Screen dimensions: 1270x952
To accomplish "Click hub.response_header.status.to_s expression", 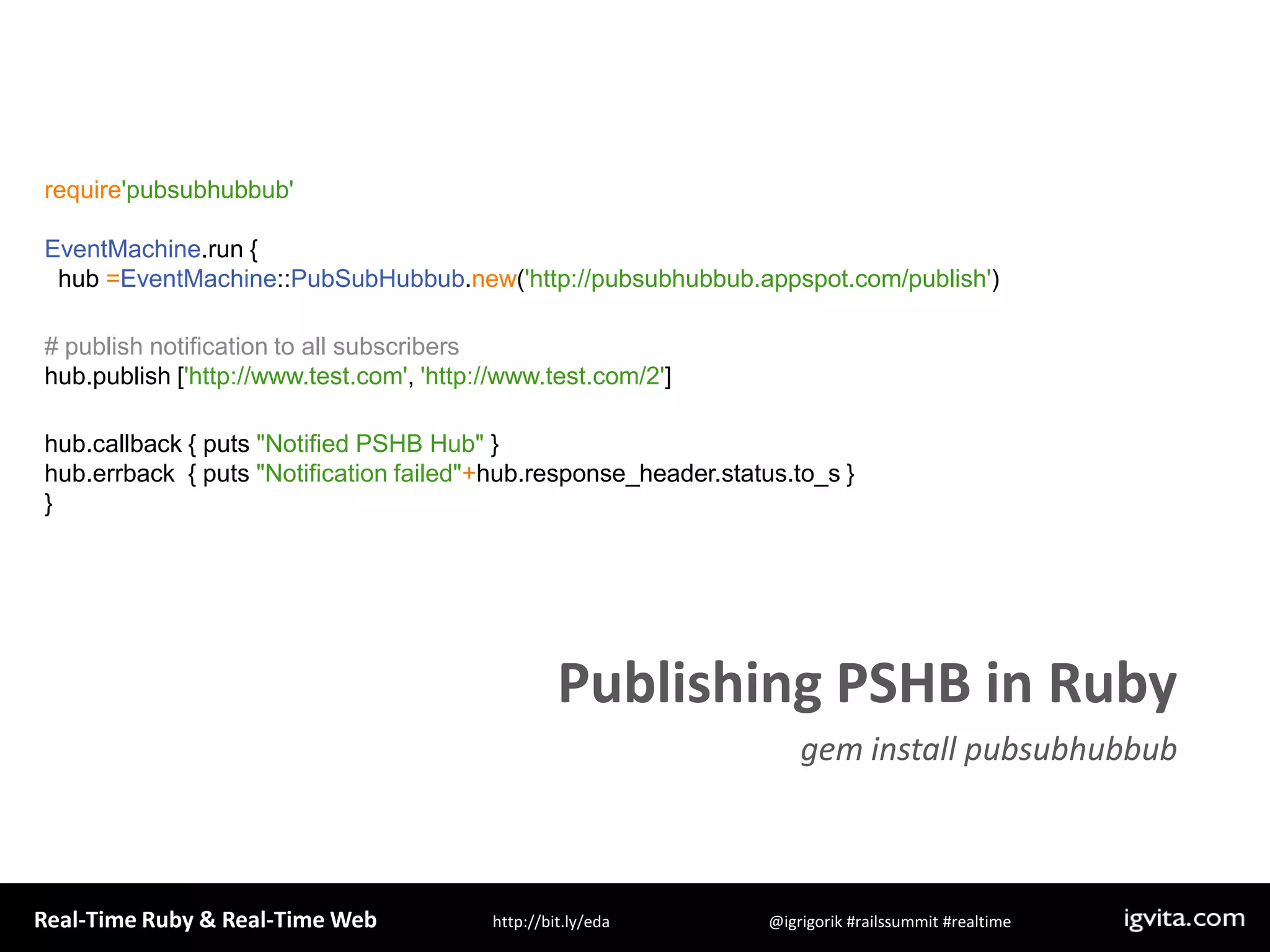I will click(x=658, y=474).
